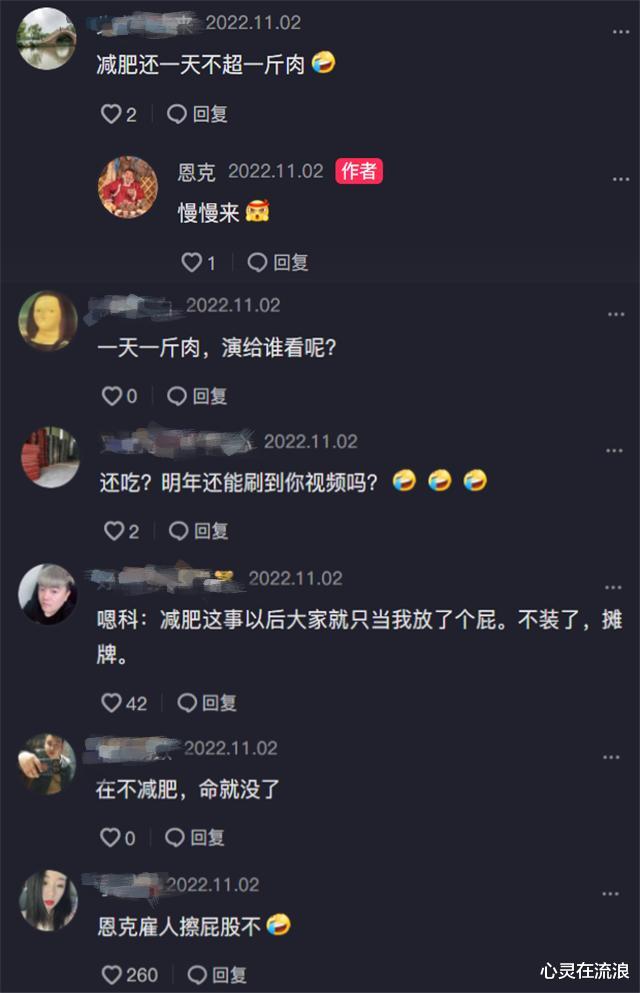Click the 作者 badge next to 恩克
This screenshot has height=993, width=640.
tap(359, 171)
